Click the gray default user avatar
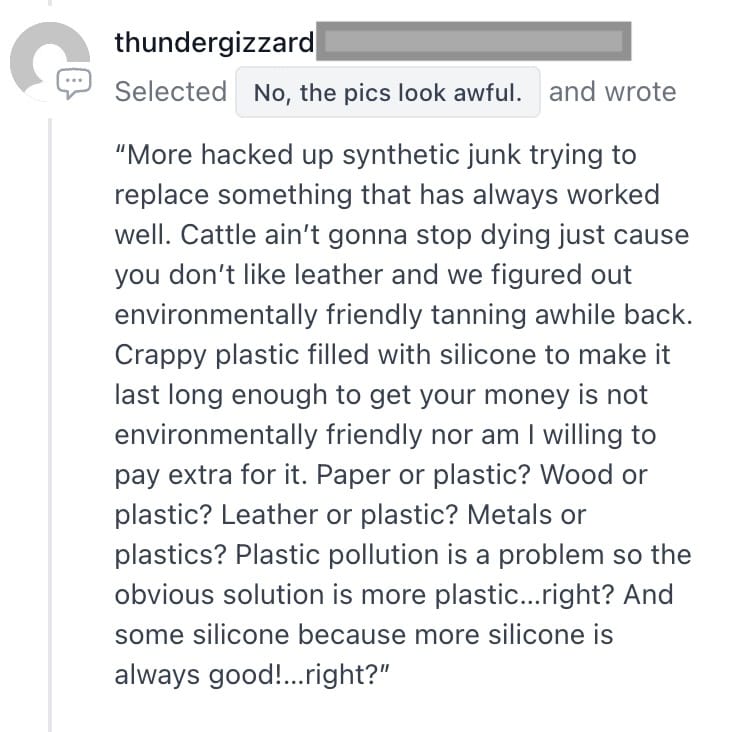730x732 pixels. pyautogui.click(x=49, y=61)
